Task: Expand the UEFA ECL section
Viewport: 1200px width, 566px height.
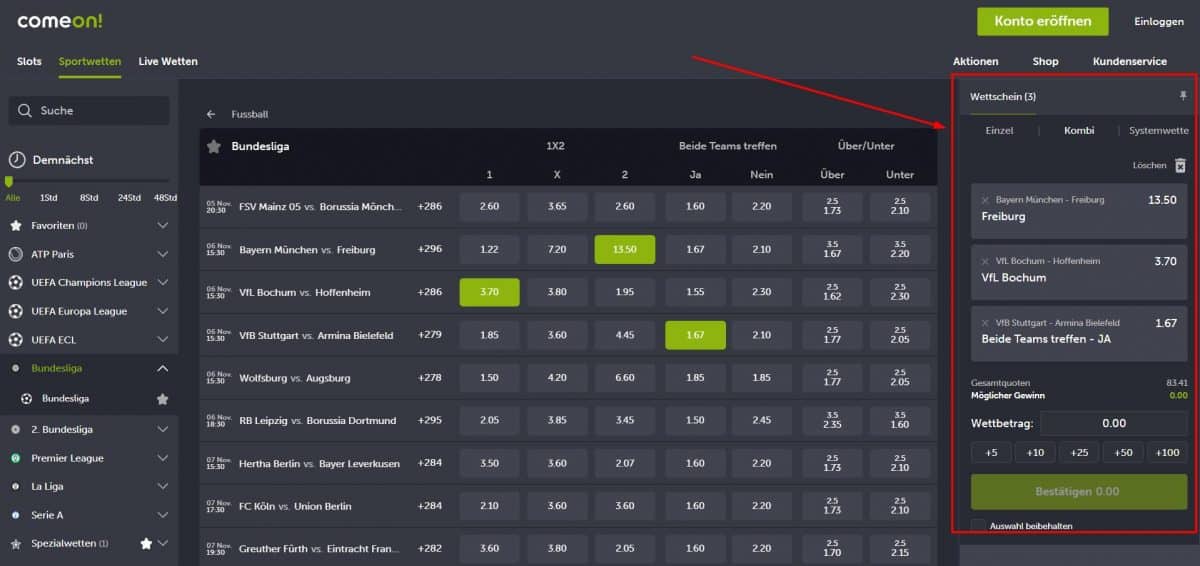Action: [x=163, y=340]
